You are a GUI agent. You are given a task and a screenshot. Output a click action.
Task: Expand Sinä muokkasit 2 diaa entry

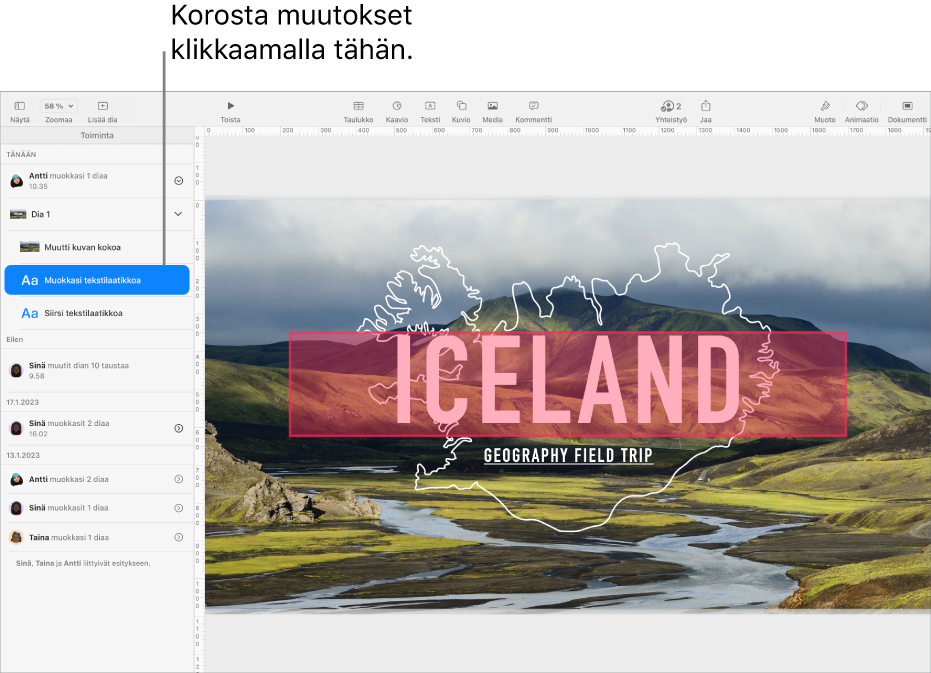tap(178, 428)
